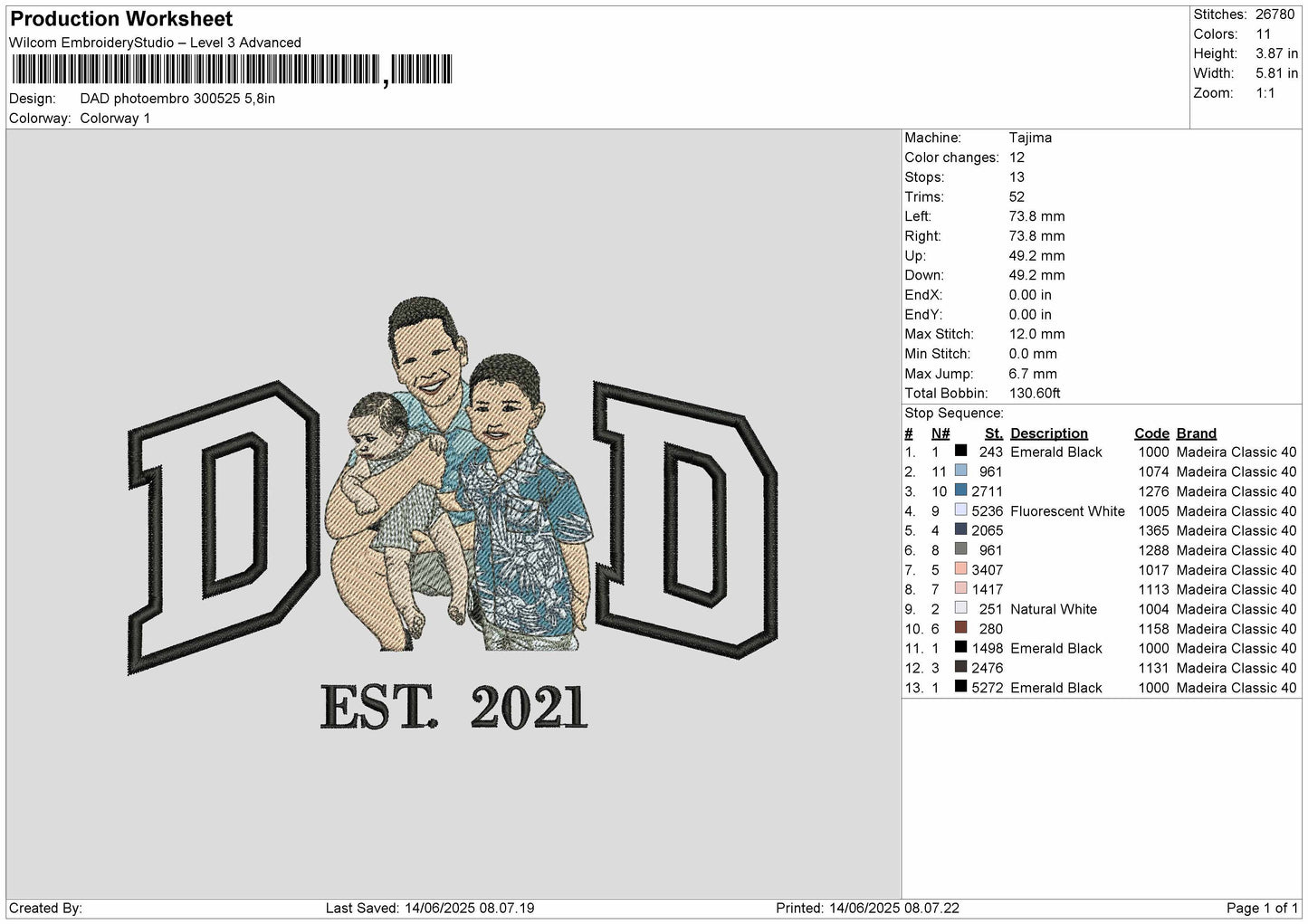Image resolution: width=1308 pixels, height=924 pixels.
Task: Select stitch count '1417' in row 8
Action: tap(987, 589)
